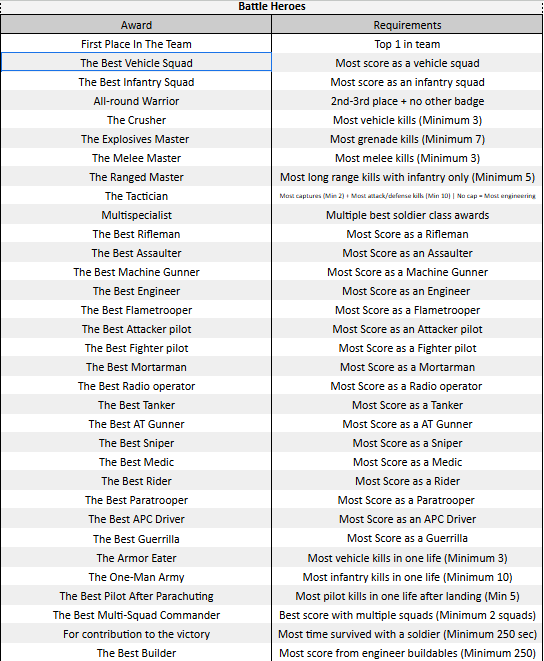544x661 pixels.
Task: Click Most grenade kills (Minimum 7) cell
Action: pyautogui.click(x=407, y=139)
